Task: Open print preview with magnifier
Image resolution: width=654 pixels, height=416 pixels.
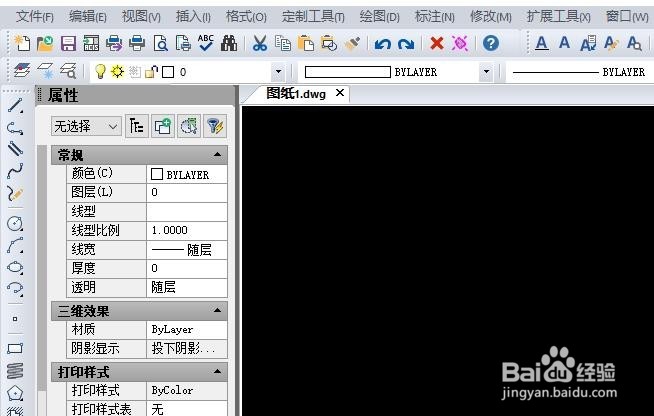Action: [160, 43]
